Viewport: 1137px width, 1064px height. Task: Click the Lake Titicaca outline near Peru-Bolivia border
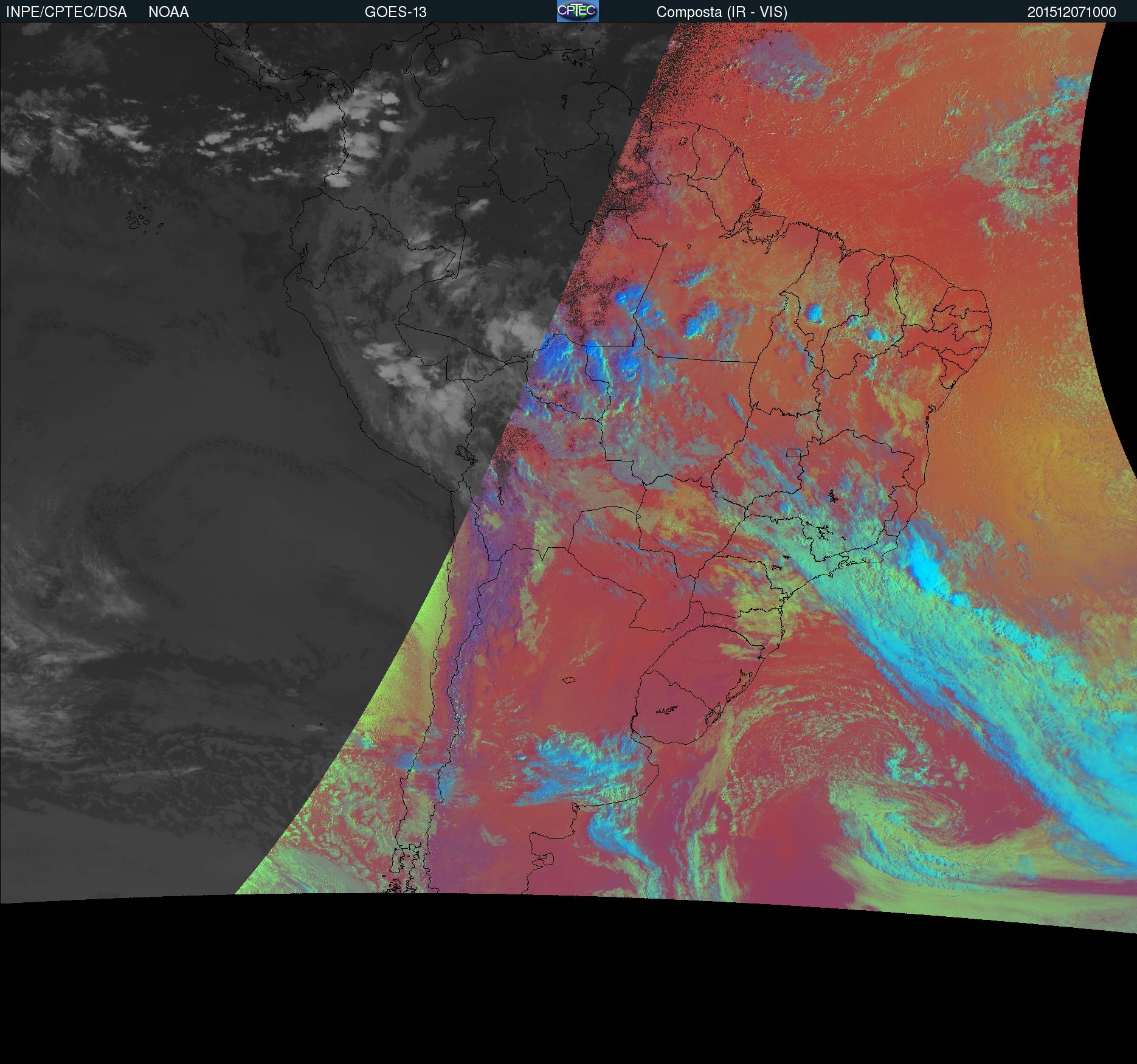pos(463,454)
